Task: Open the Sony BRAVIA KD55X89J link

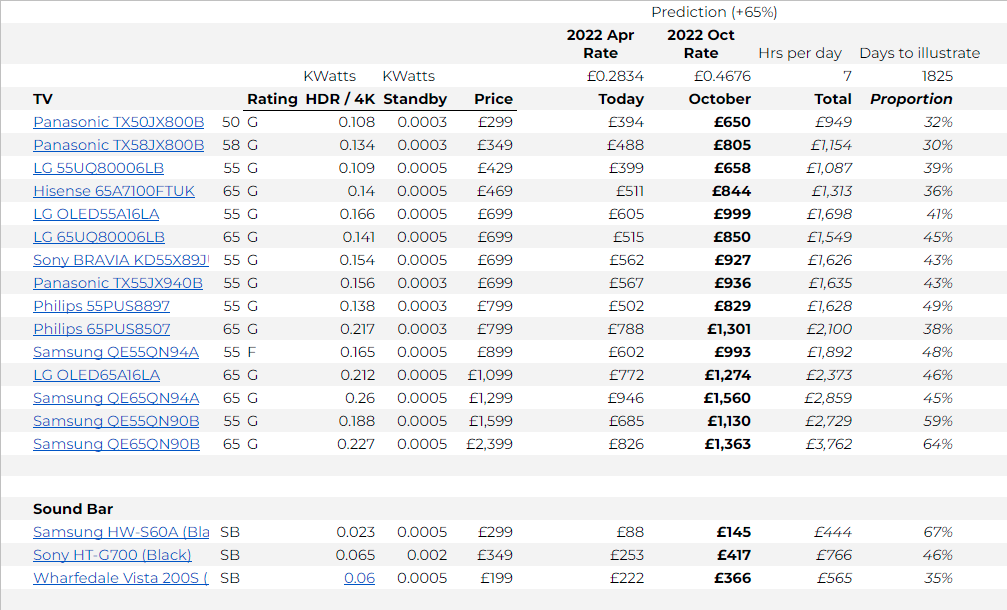Action: 120,260
